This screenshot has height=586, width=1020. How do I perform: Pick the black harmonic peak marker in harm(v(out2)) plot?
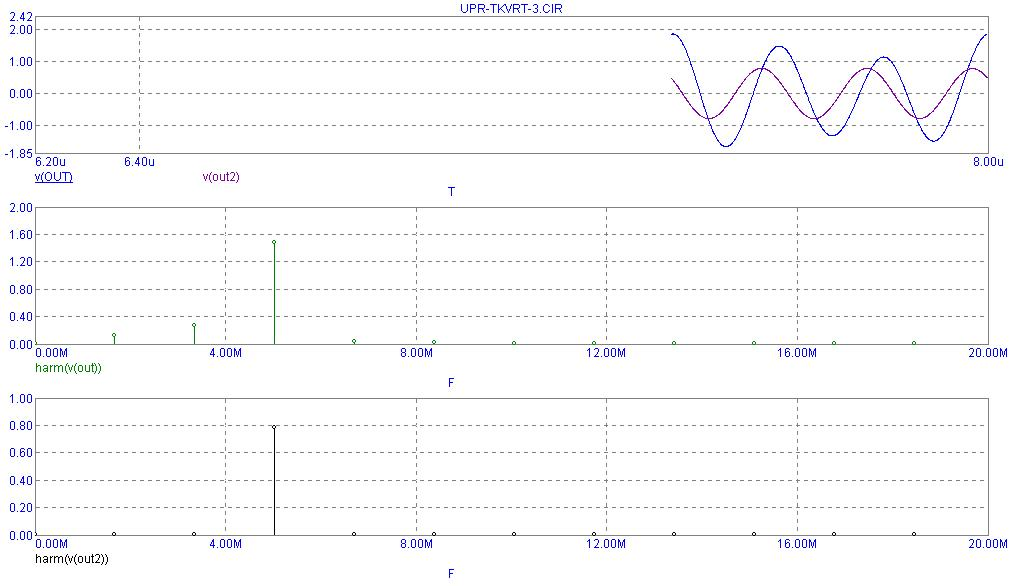(274, 427)
